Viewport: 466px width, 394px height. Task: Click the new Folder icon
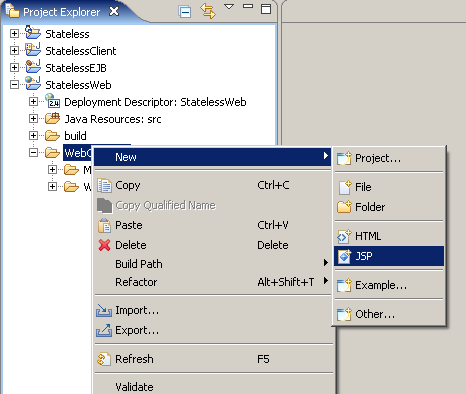point(344,207)
